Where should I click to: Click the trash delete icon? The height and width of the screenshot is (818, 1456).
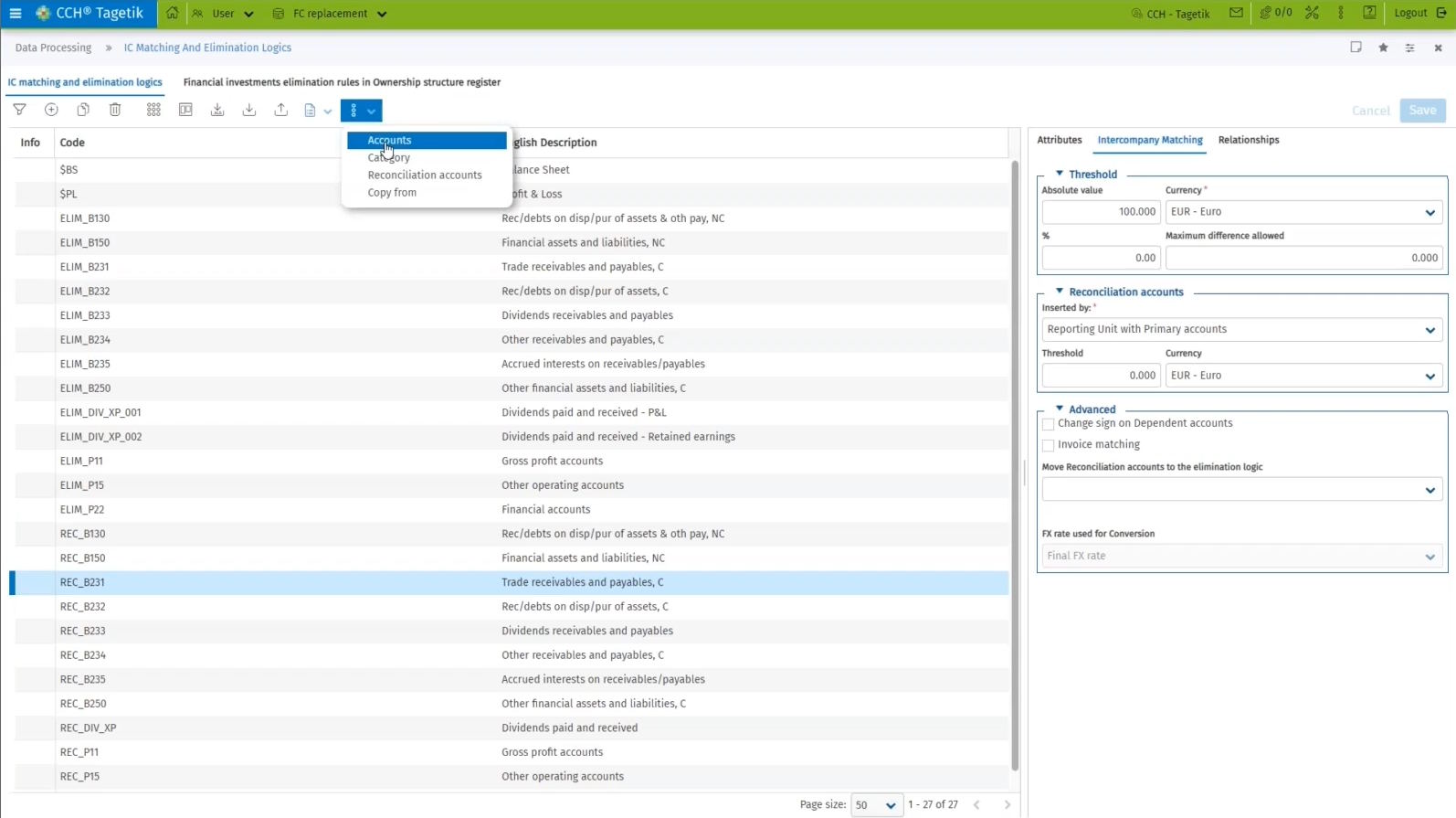(x=115, y=110)
